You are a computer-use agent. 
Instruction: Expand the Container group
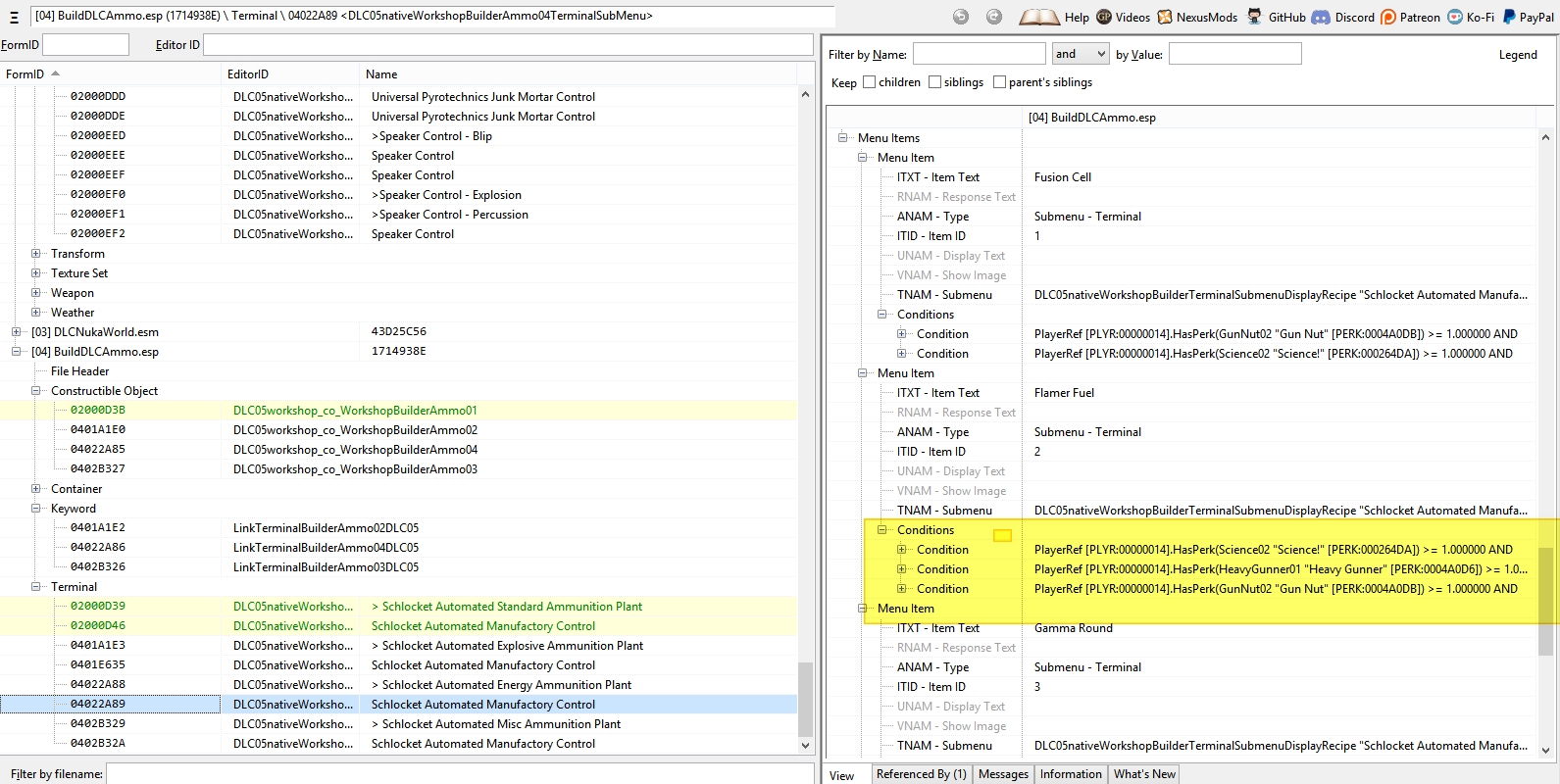coord(36,489)
